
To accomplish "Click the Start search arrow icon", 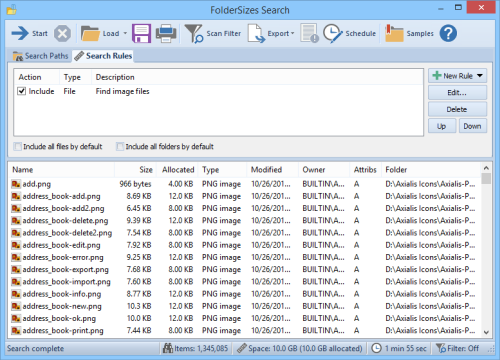I will click(x=20, y=33).
